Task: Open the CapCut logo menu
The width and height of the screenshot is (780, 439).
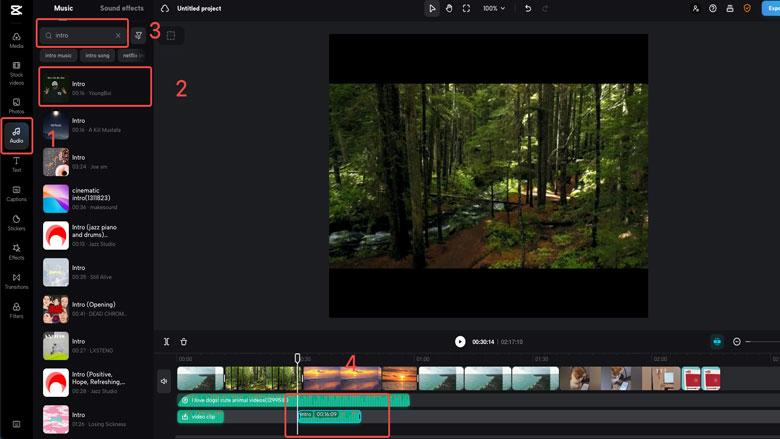Action: pos(16,9)
